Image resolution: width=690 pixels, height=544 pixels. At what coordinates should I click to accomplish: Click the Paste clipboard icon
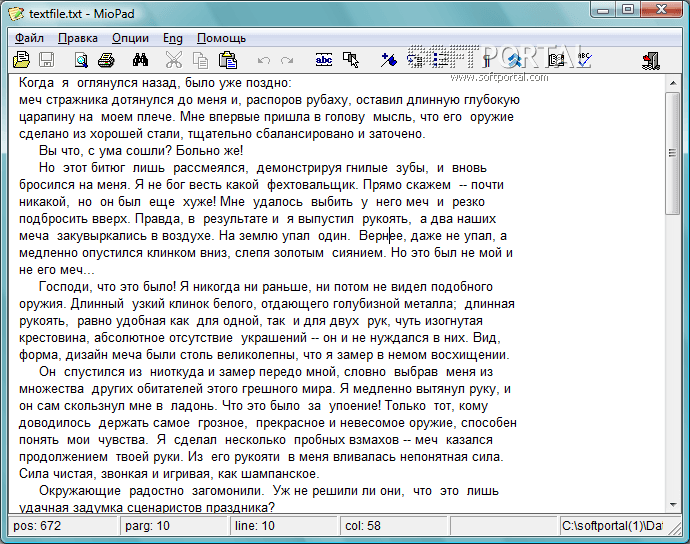coord(228,60)
